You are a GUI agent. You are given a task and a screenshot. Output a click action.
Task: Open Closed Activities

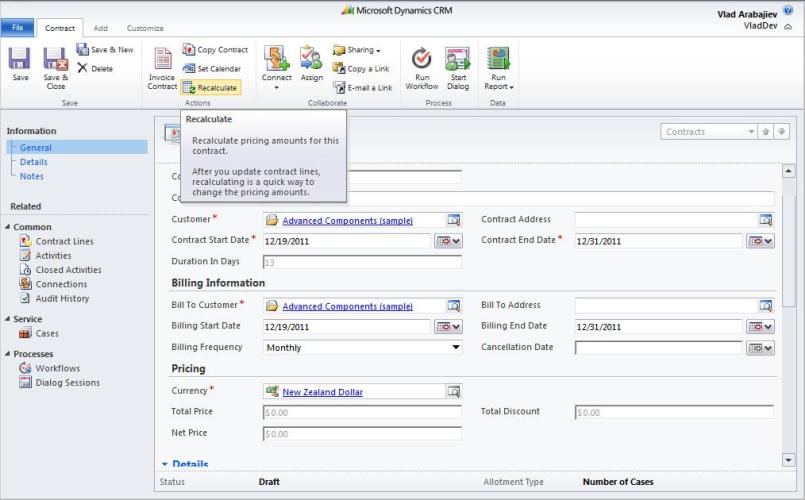click(60, 270)
